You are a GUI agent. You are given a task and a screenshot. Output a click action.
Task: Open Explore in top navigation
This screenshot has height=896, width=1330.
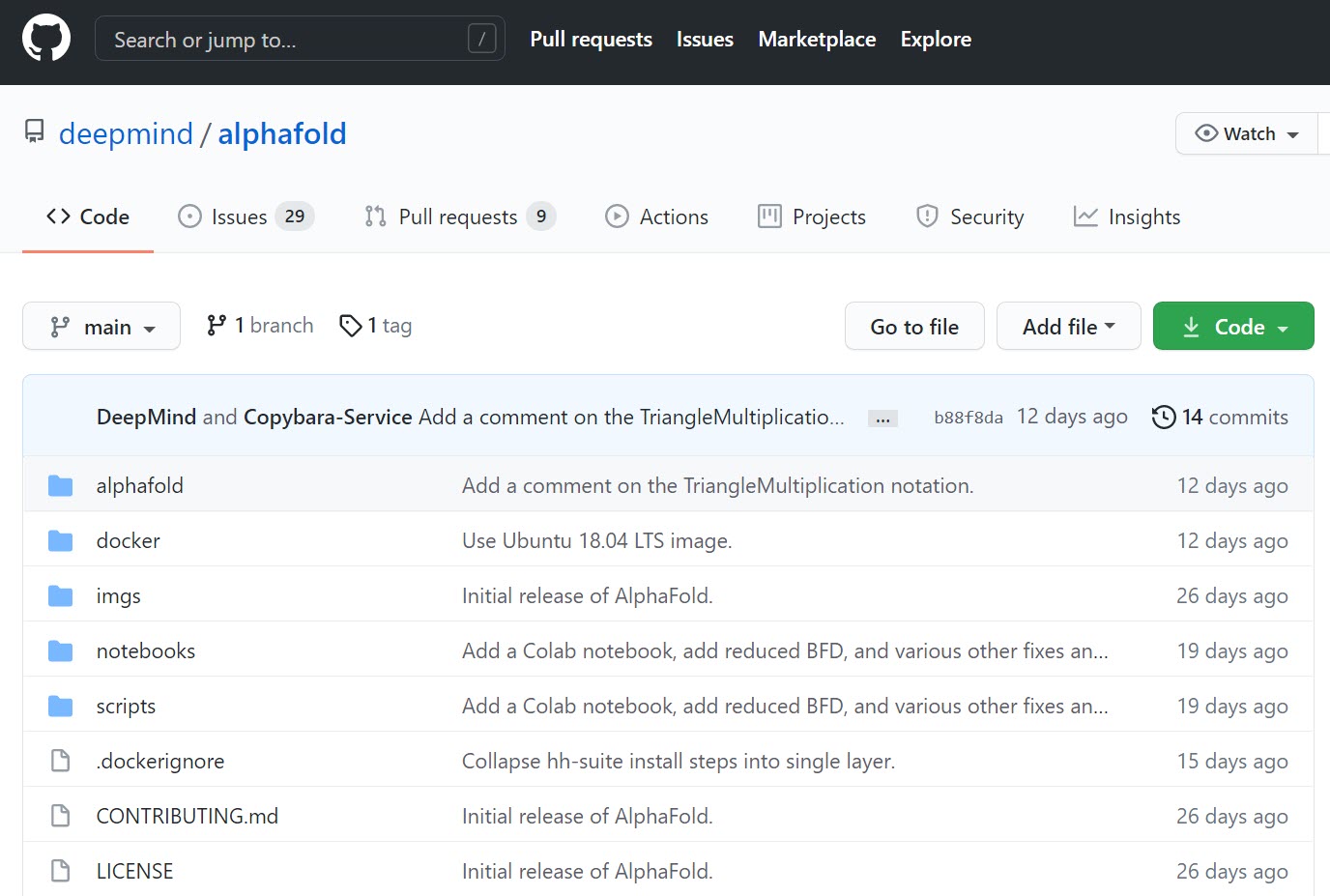click(936, 39)
